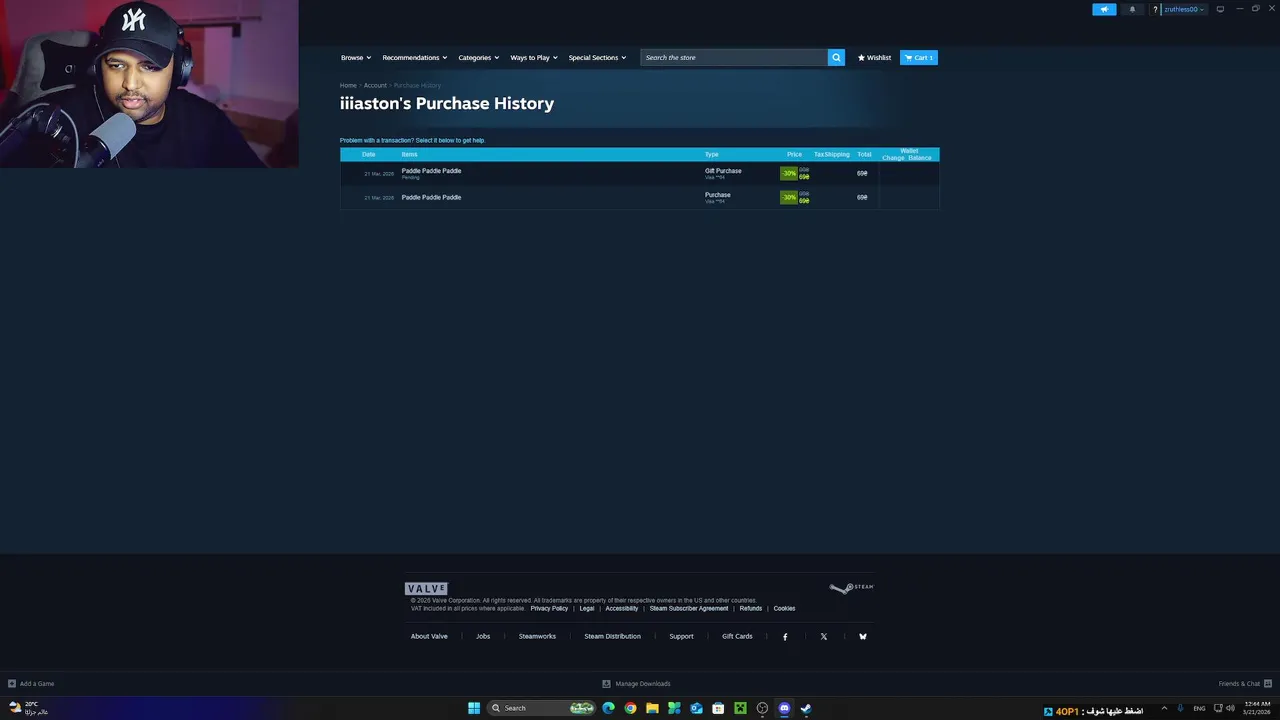The width and height of the screenshot is (1280, 720).
Task: Open the Wishlist button
Action: tap(874, 57)
